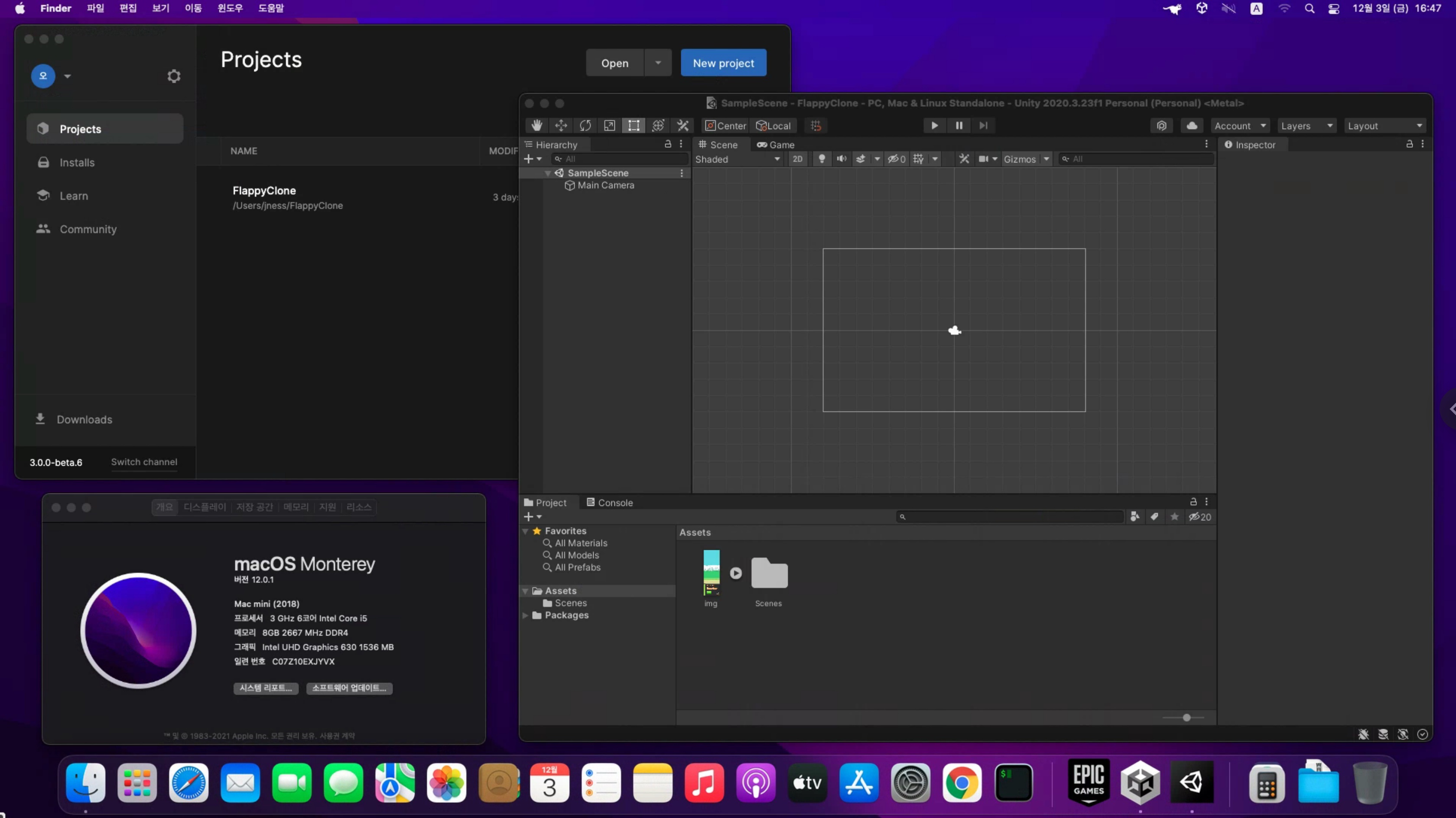
Task: Open Downloads in Unity Hub sidebar
Action: pyautogui.click(x=74, y=419)
